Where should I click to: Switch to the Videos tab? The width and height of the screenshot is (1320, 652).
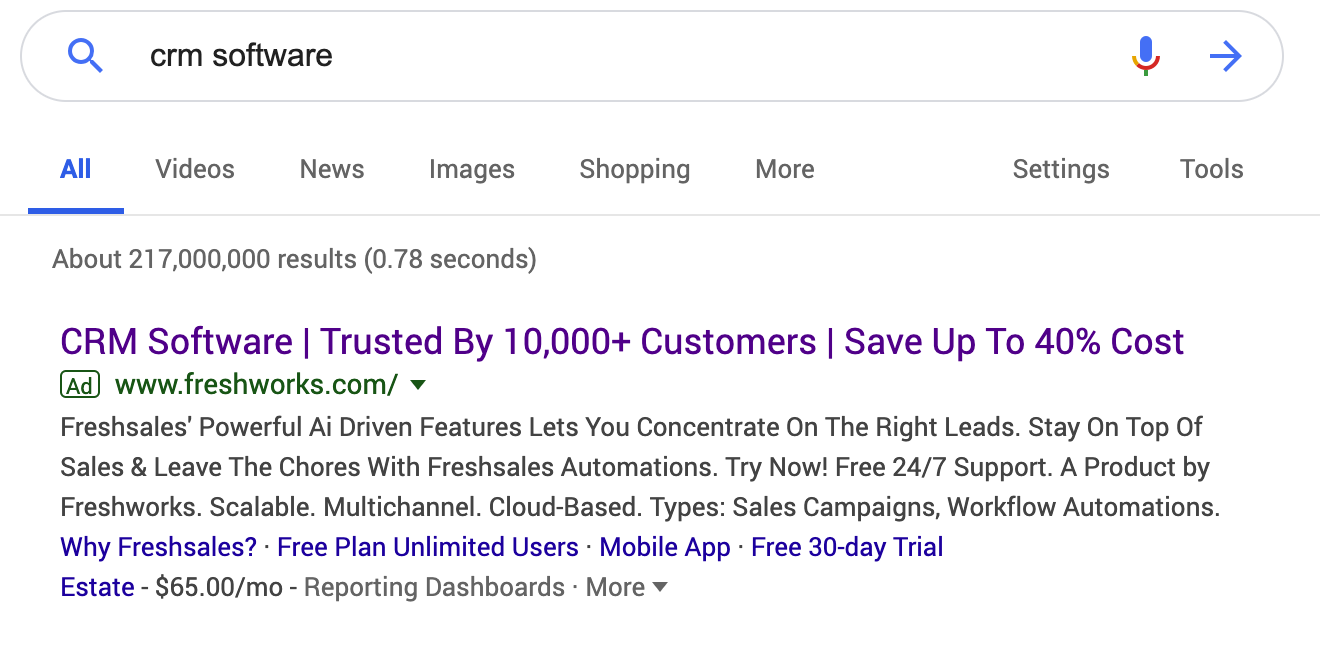[x=195, y=170]
